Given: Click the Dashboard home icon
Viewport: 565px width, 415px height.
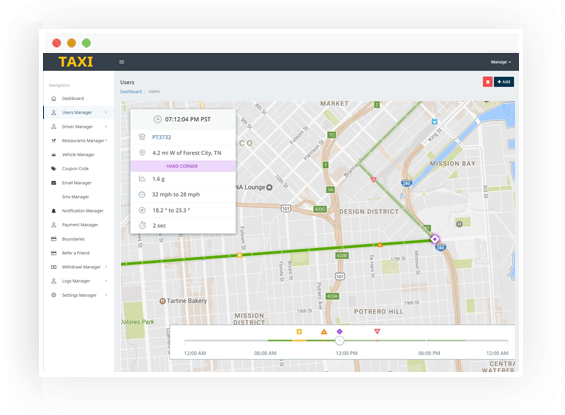Looking at the screenshot, I should (x=54, y=98).
